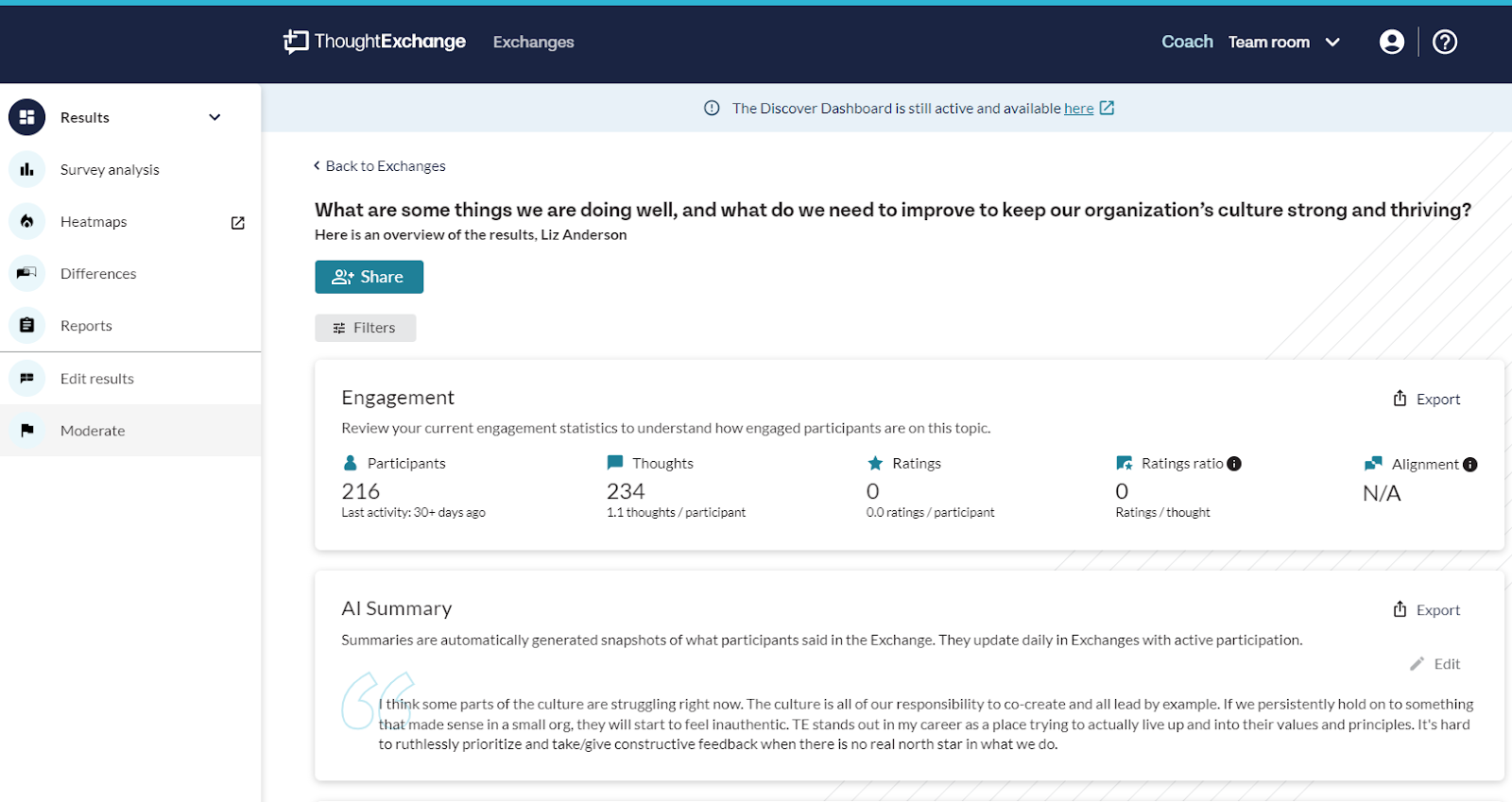Select Edit results in sidebar
1512x802 pixels.
tap(130, 378)
